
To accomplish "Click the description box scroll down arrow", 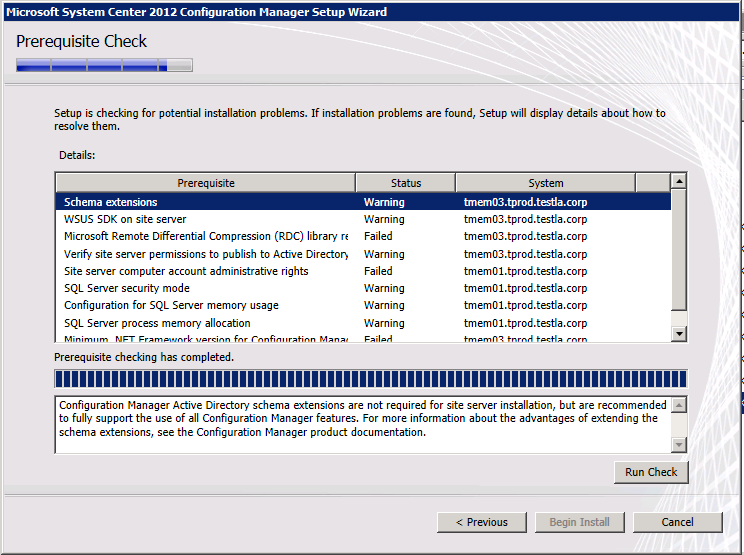I will tap(679, 445).
